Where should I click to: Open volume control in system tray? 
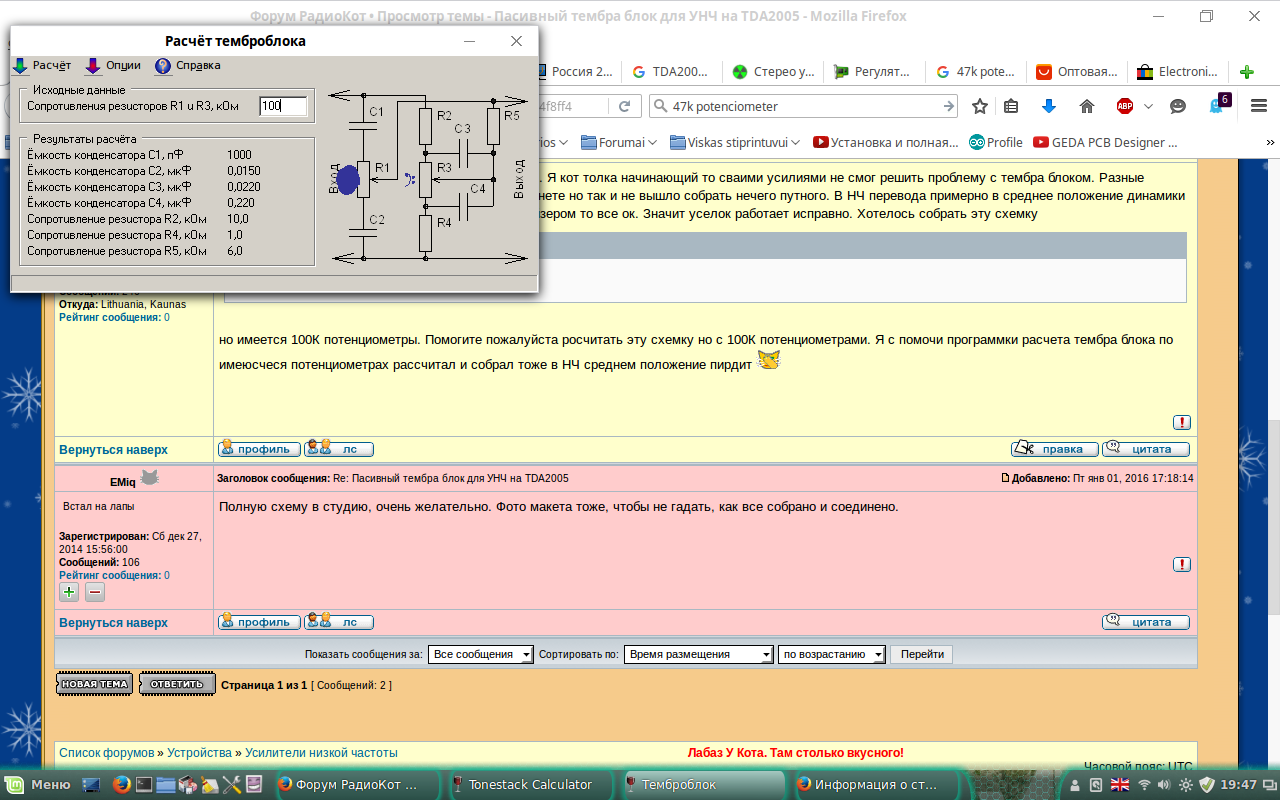pos(1163,785)
